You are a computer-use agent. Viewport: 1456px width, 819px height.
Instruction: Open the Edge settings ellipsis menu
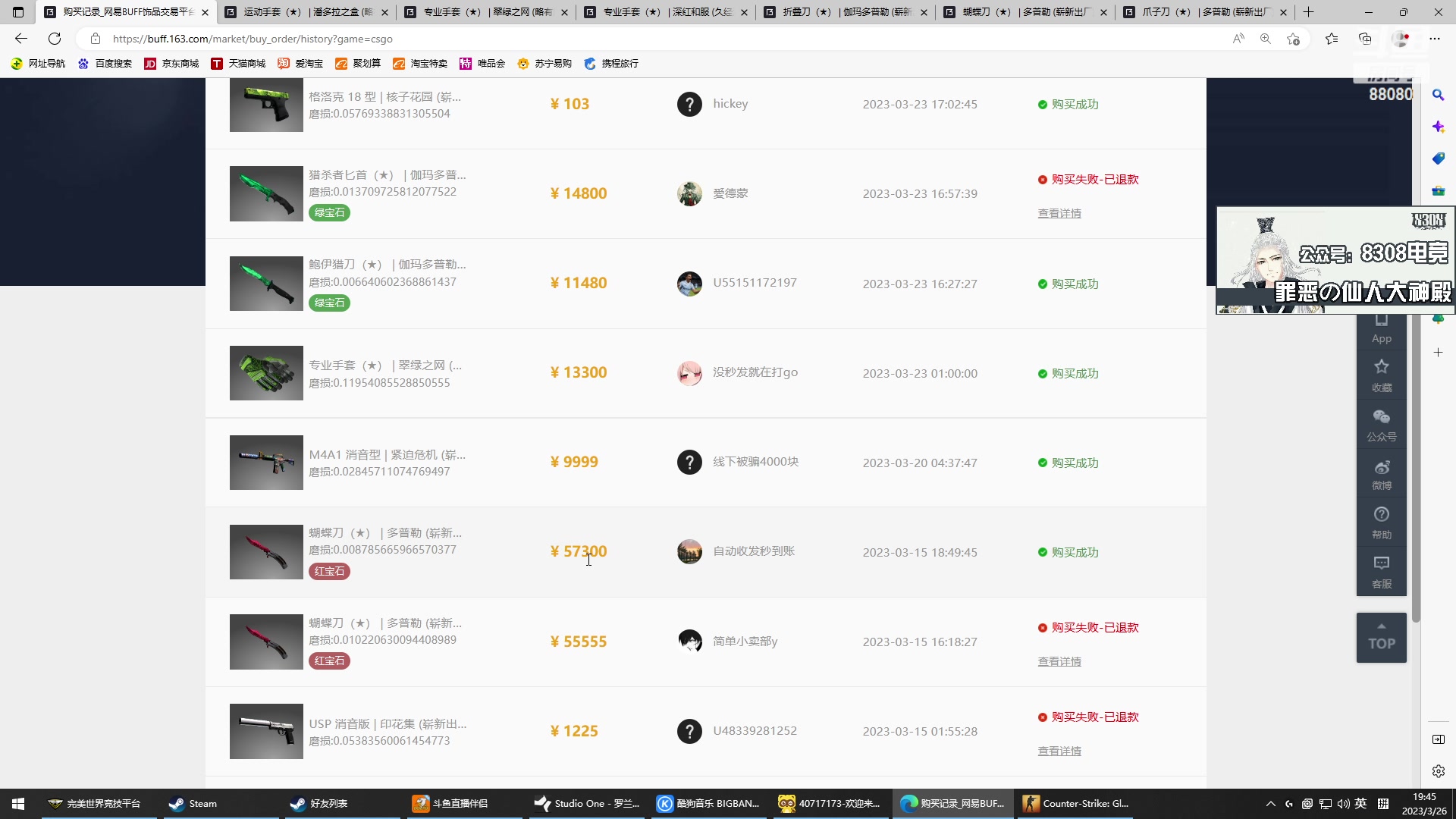[1435, 39]
